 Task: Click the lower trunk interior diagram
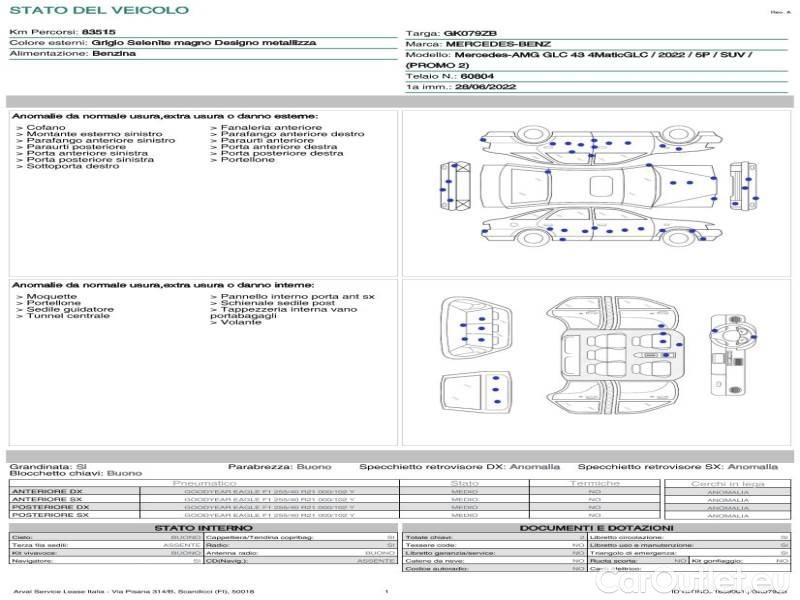[476, 393]
